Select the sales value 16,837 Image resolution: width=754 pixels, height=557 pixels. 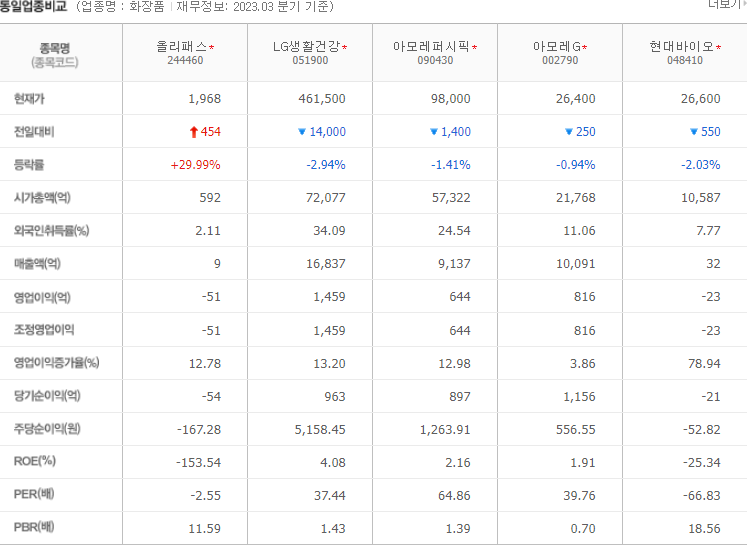pyautogui.click(x=326, y=264)
